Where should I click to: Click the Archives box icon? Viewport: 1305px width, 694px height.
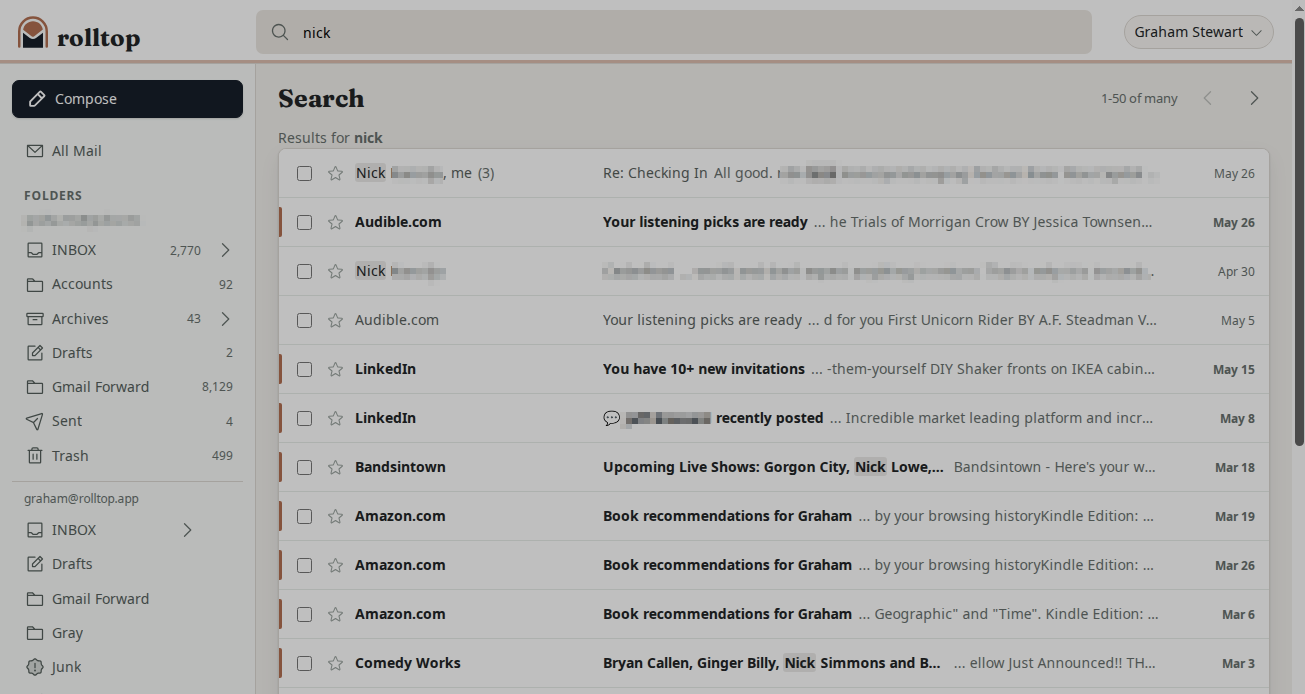[x=35, y=319]
